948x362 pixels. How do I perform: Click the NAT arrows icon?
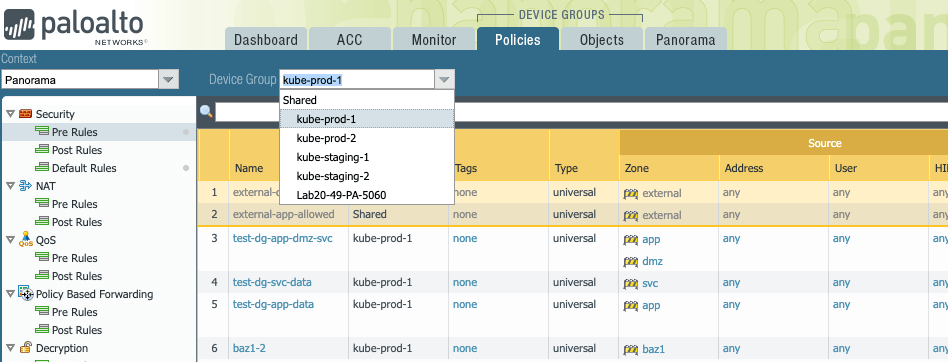point(25,186)
